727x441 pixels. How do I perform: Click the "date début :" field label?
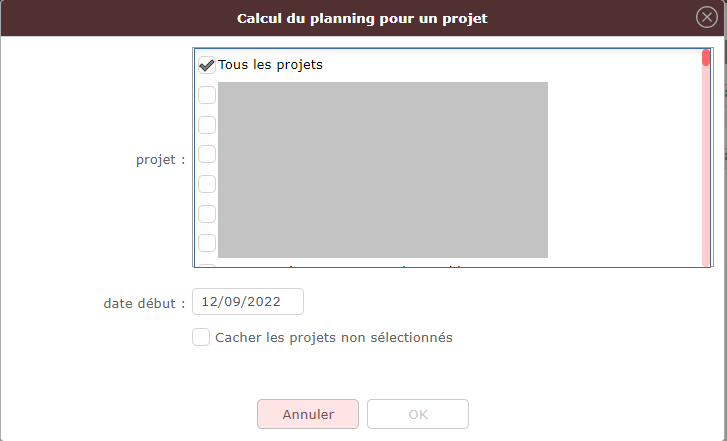pos(144,302)
